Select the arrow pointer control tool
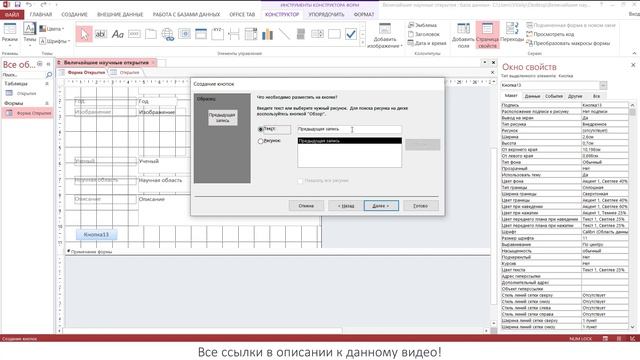Viewport: 640px width, 360px height. click(84, 34)
